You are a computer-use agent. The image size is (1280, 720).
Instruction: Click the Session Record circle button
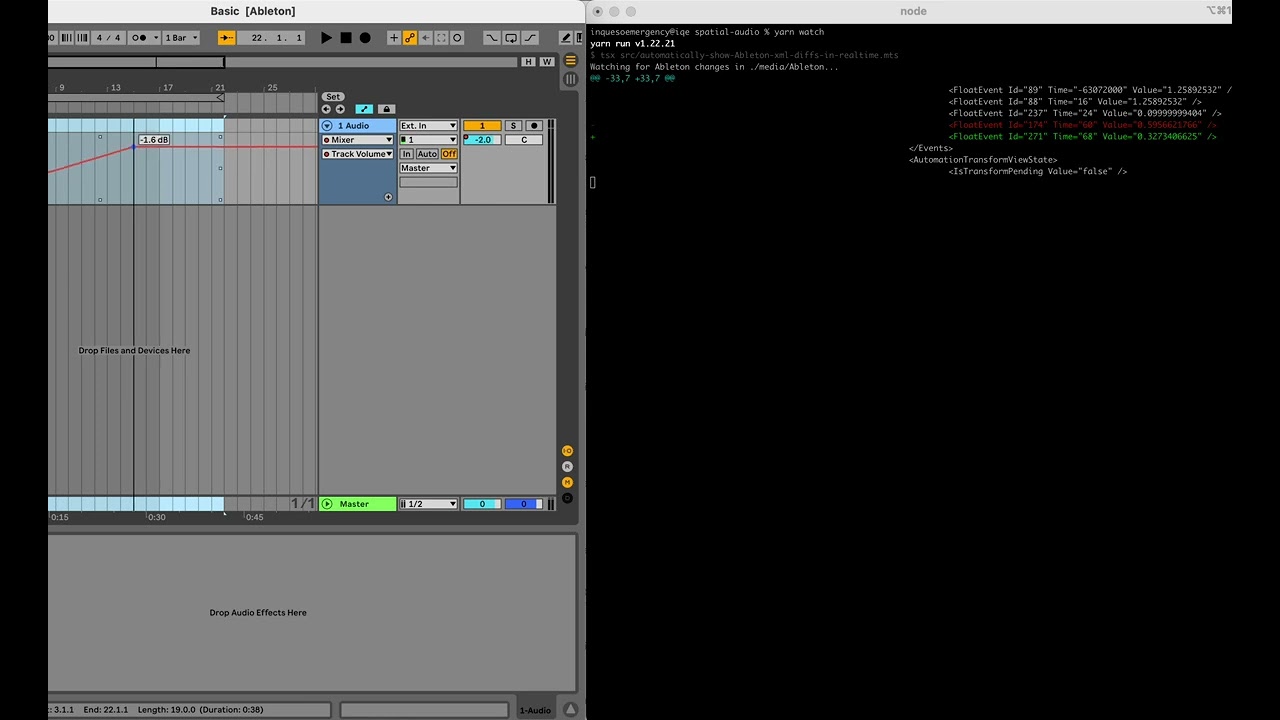pyautogui.click(x=457, y=38)
